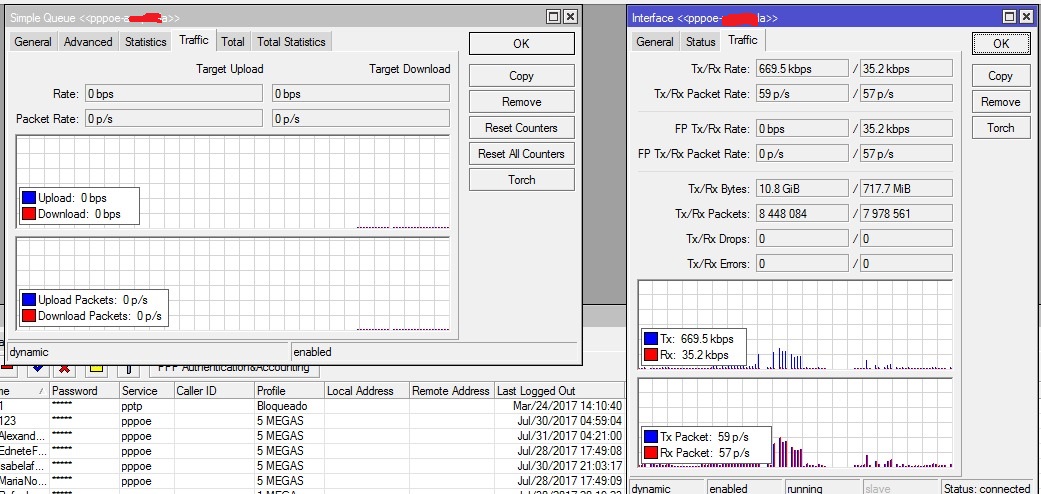Select row logged out Jul/30/2017 21:03:17
Viewport: 1041px width, 494px height.
point(312,466)
